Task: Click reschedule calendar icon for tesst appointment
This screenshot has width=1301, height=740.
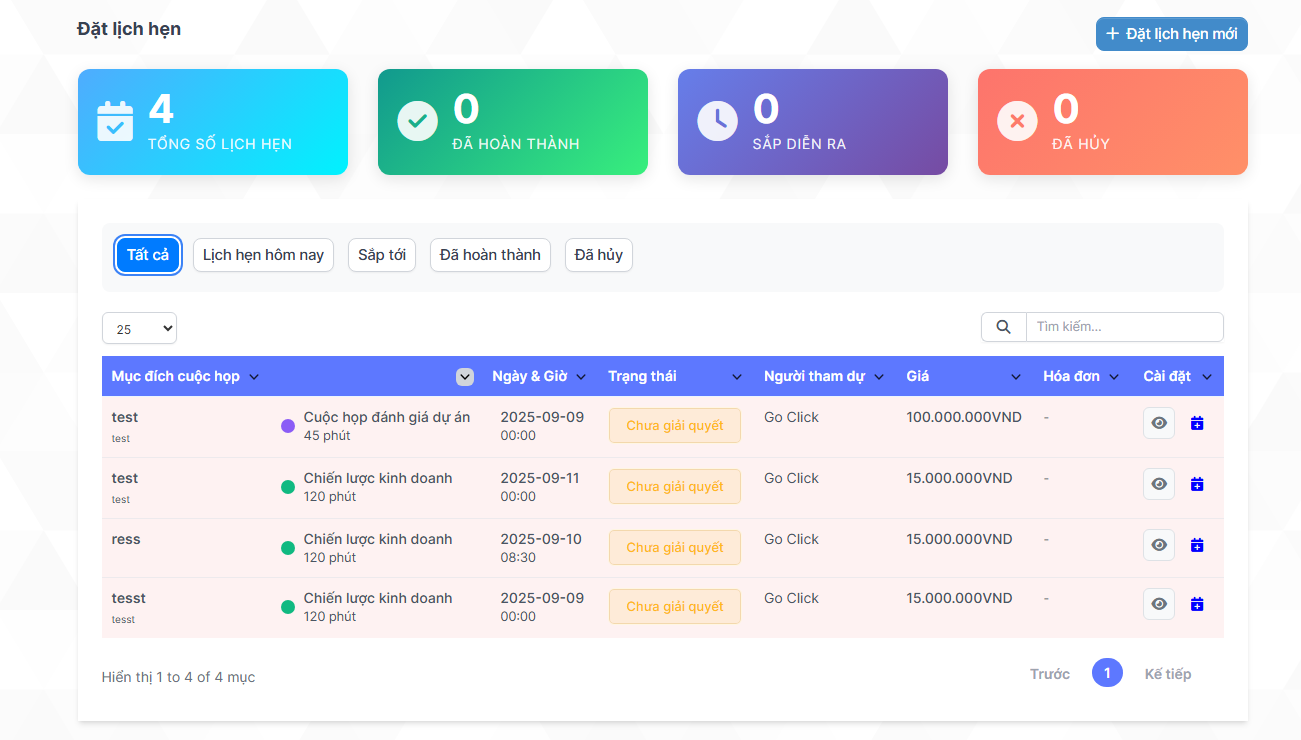Action: [1197, 605]
